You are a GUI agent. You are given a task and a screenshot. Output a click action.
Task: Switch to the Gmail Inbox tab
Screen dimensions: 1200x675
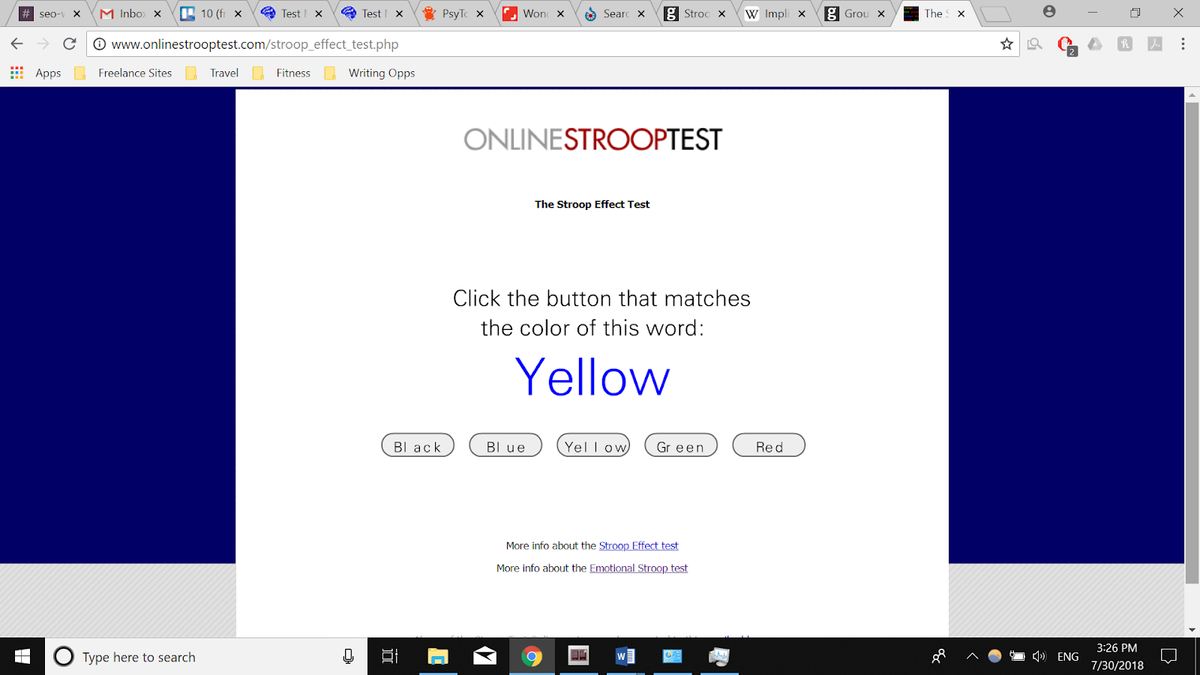coord(130,14)
